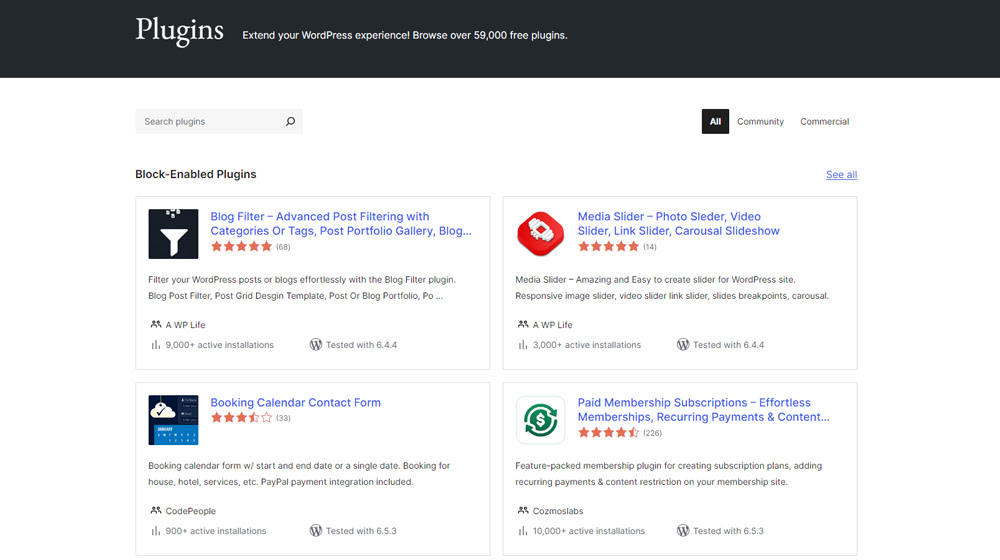The width and height of the screenshot is (1000, 560).
Task: Click the (14) review count
Action: 650,247
